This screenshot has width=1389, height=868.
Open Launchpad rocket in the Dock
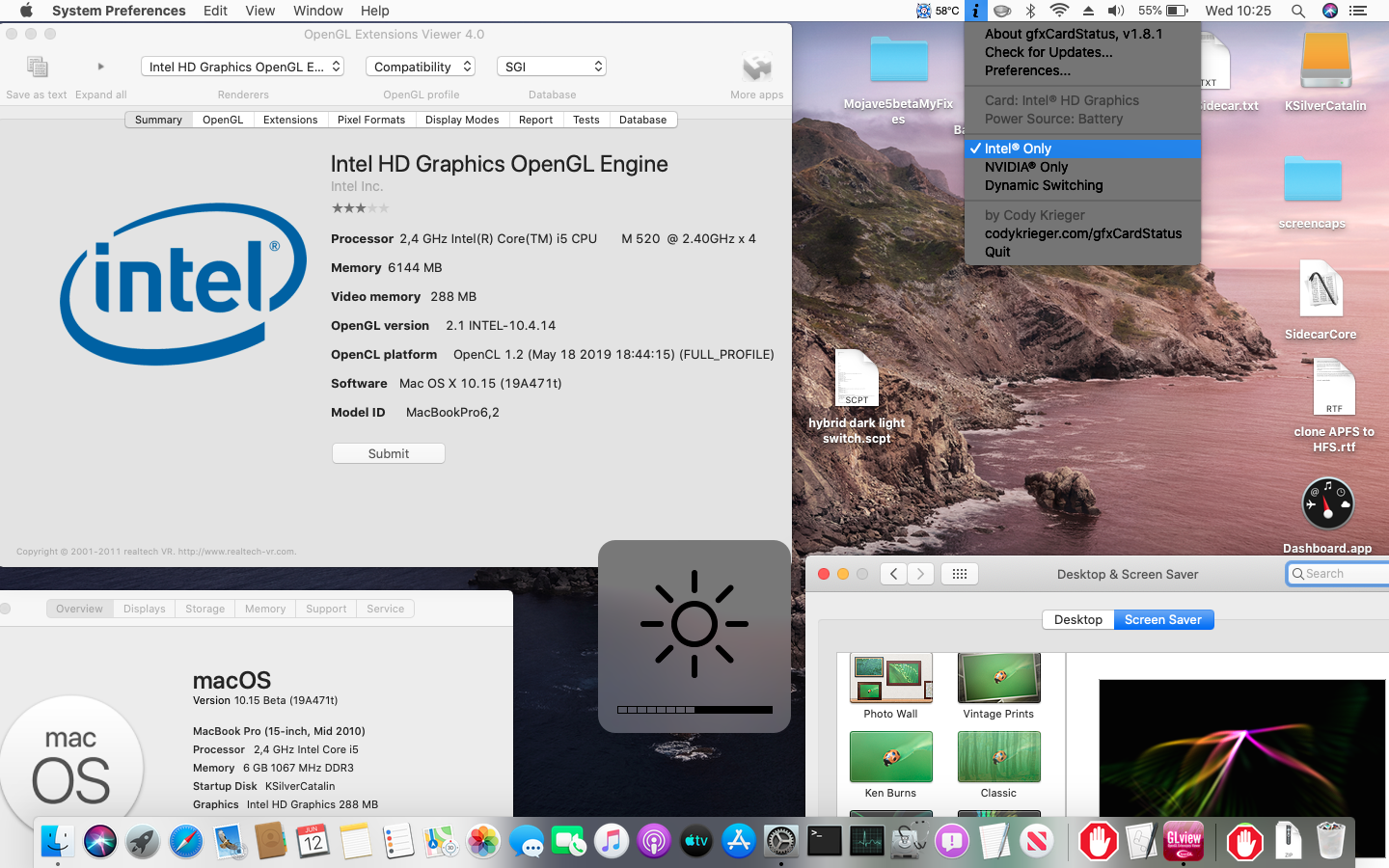coord(143,841)
